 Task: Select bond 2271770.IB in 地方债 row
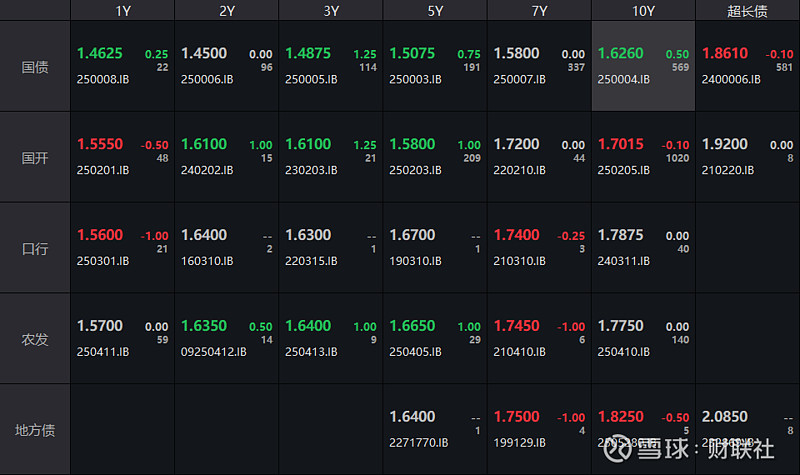[x=419, y=442]
